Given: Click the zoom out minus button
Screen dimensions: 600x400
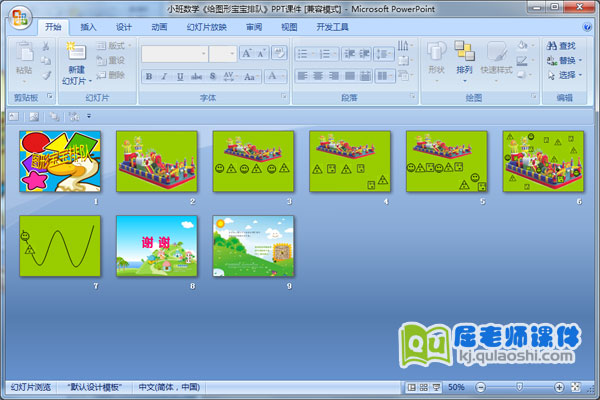Looking at the screenshot, I should point(480,387).
